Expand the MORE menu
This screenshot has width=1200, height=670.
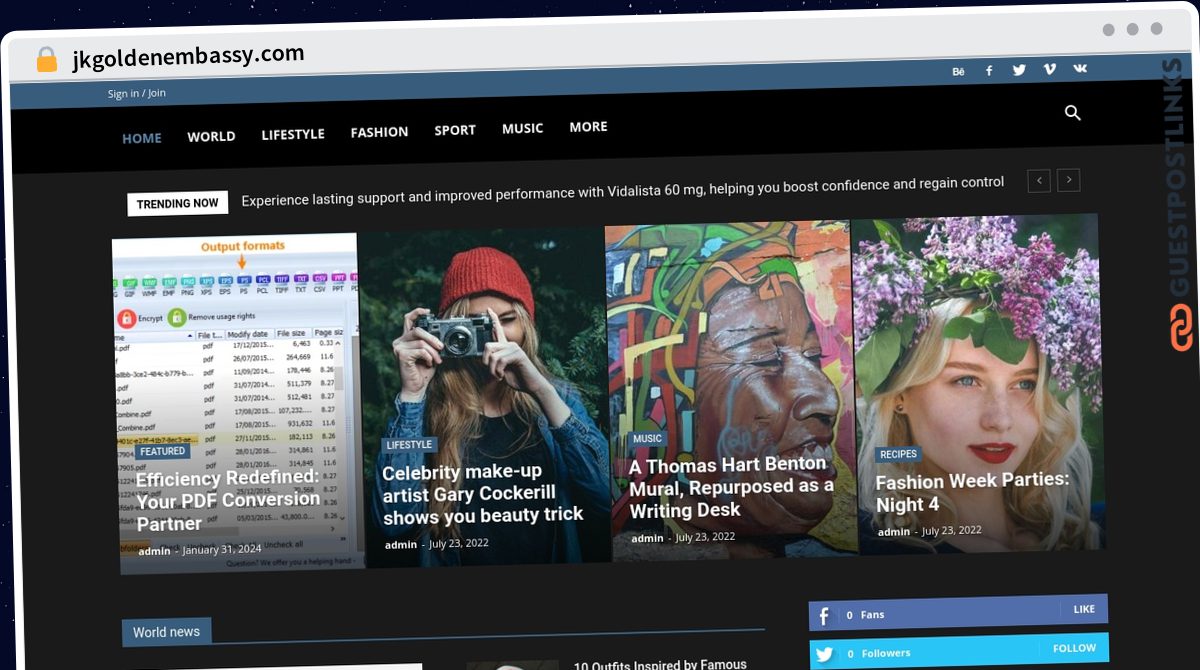pos(588,127)
